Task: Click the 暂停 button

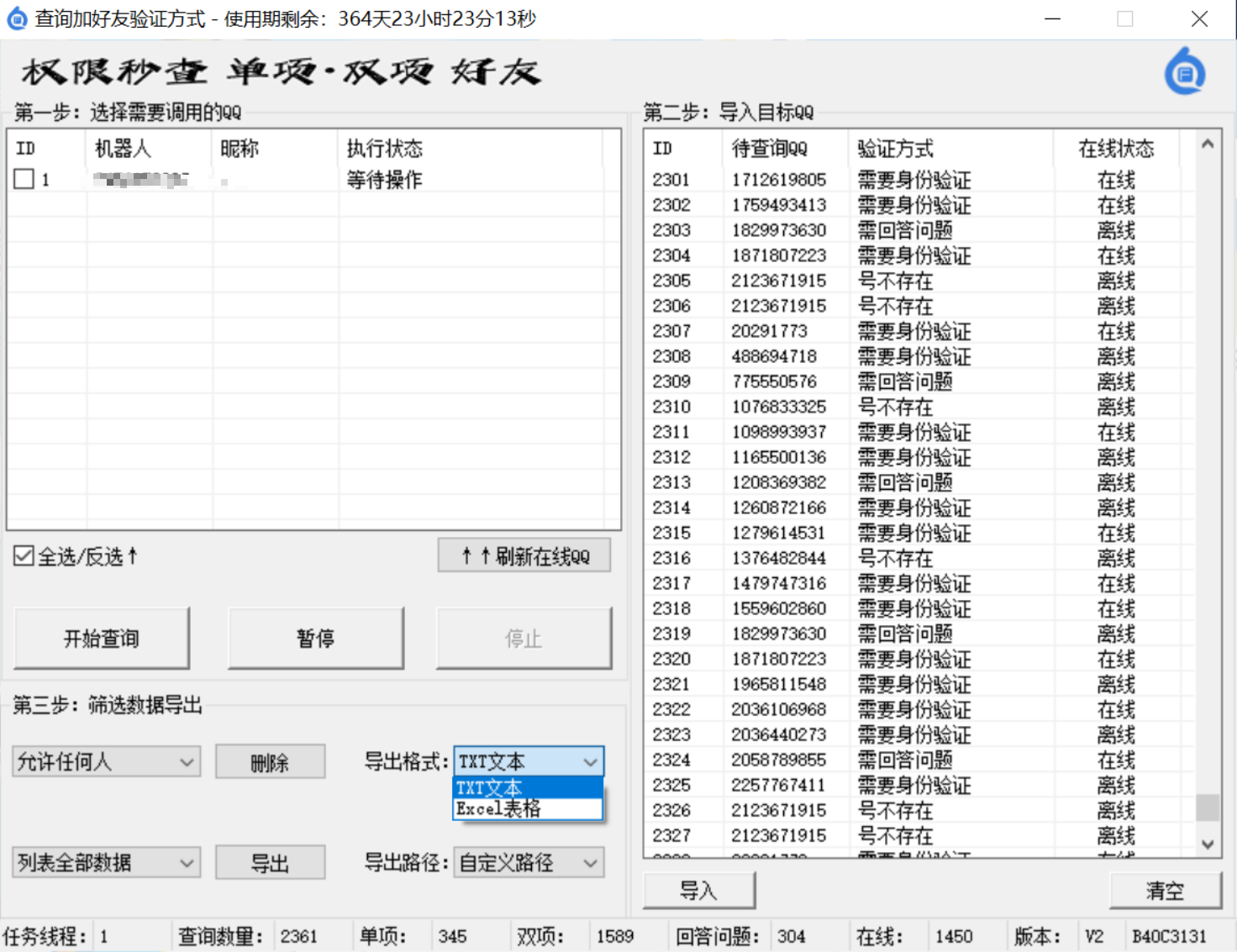Action: tap(316, 639)
